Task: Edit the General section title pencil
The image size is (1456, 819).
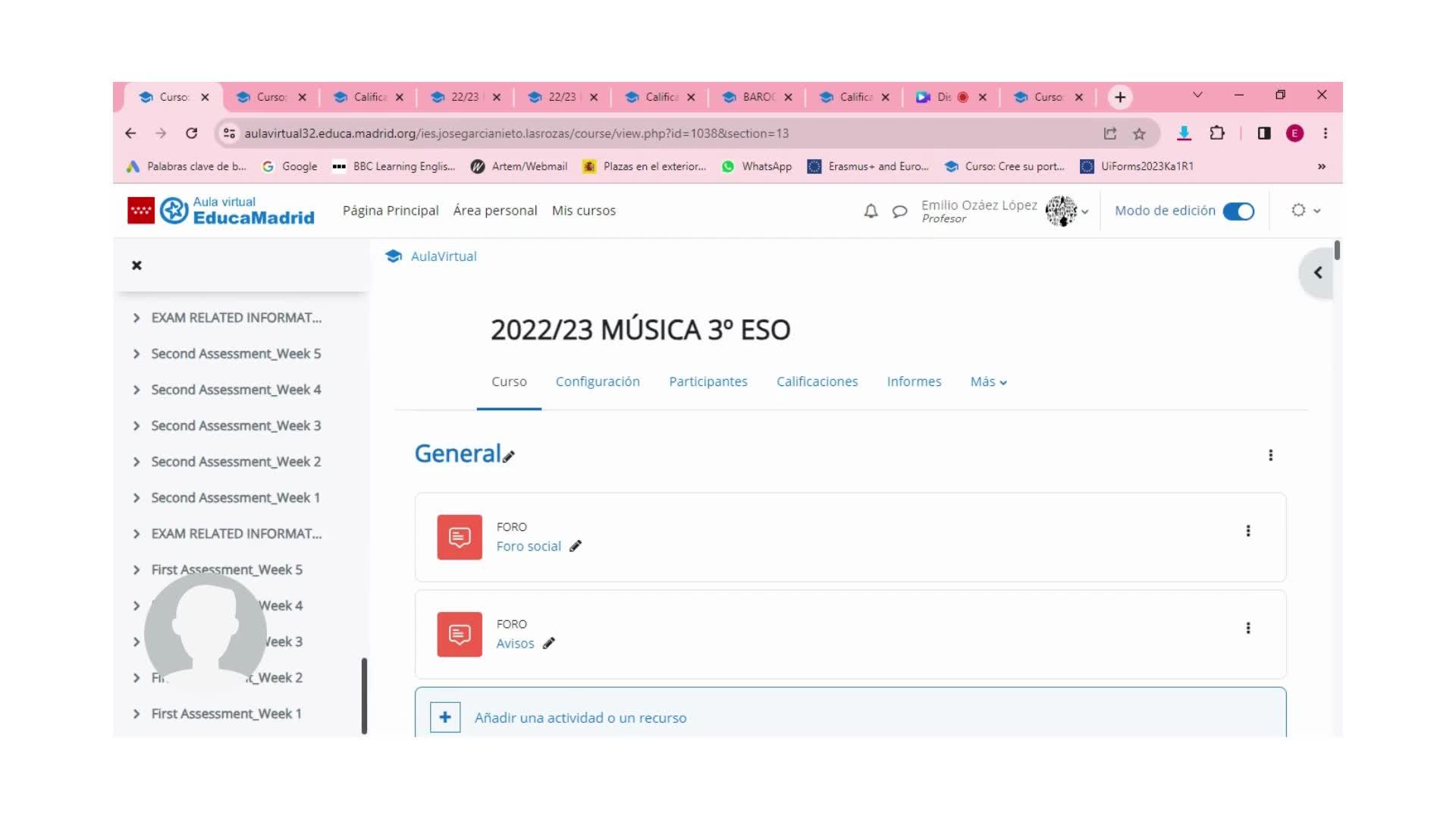Action: click(509, 457)
